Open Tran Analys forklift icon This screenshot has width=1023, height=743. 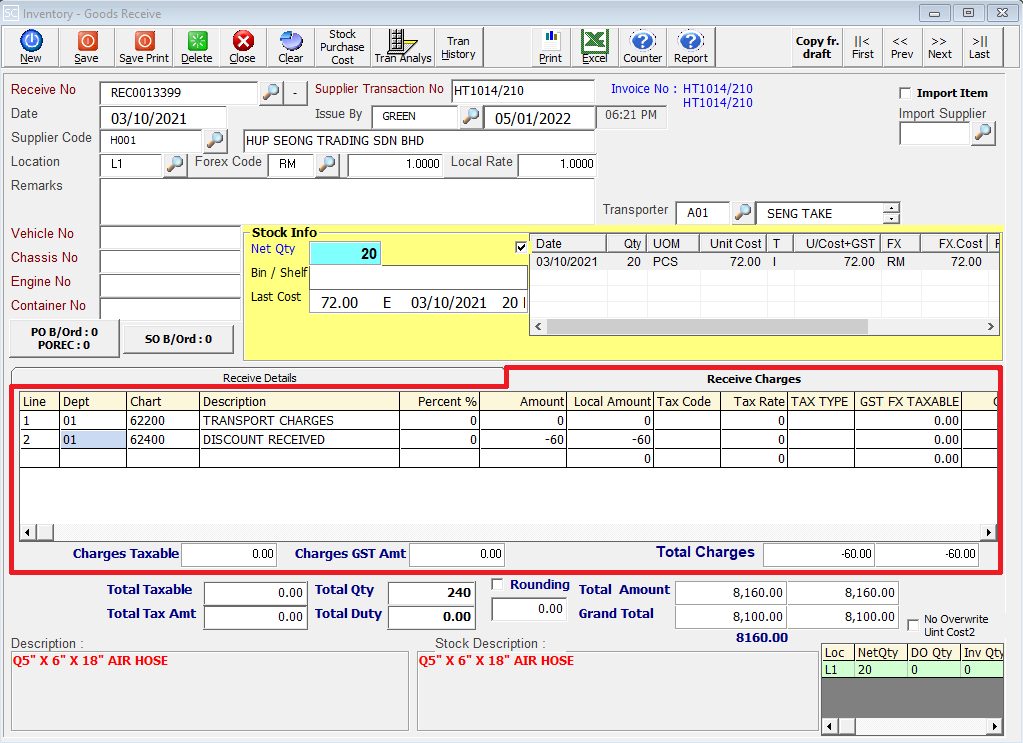coord(403,47)
